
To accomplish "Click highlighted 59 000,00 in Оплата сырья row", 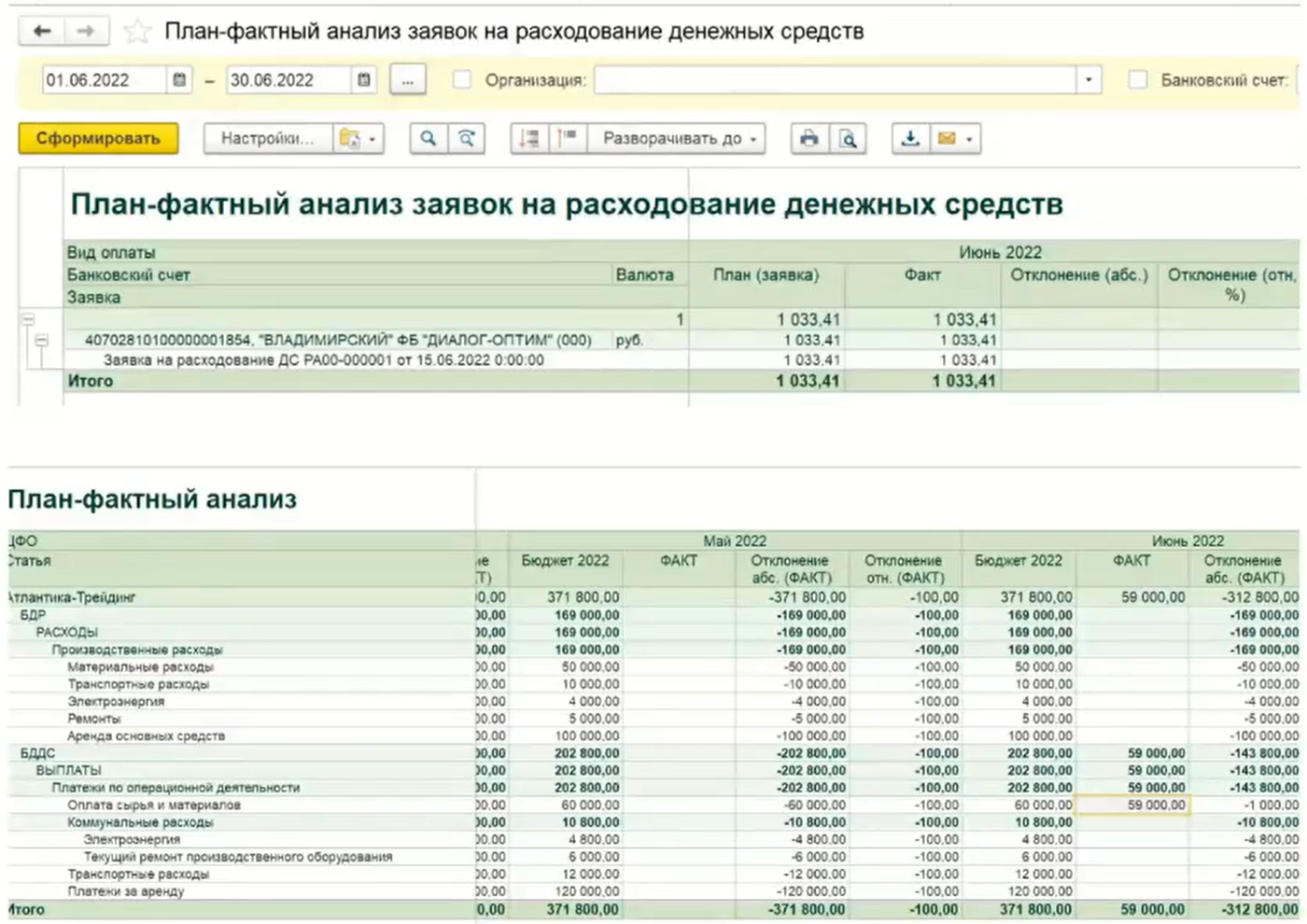I will [1132, 805].
